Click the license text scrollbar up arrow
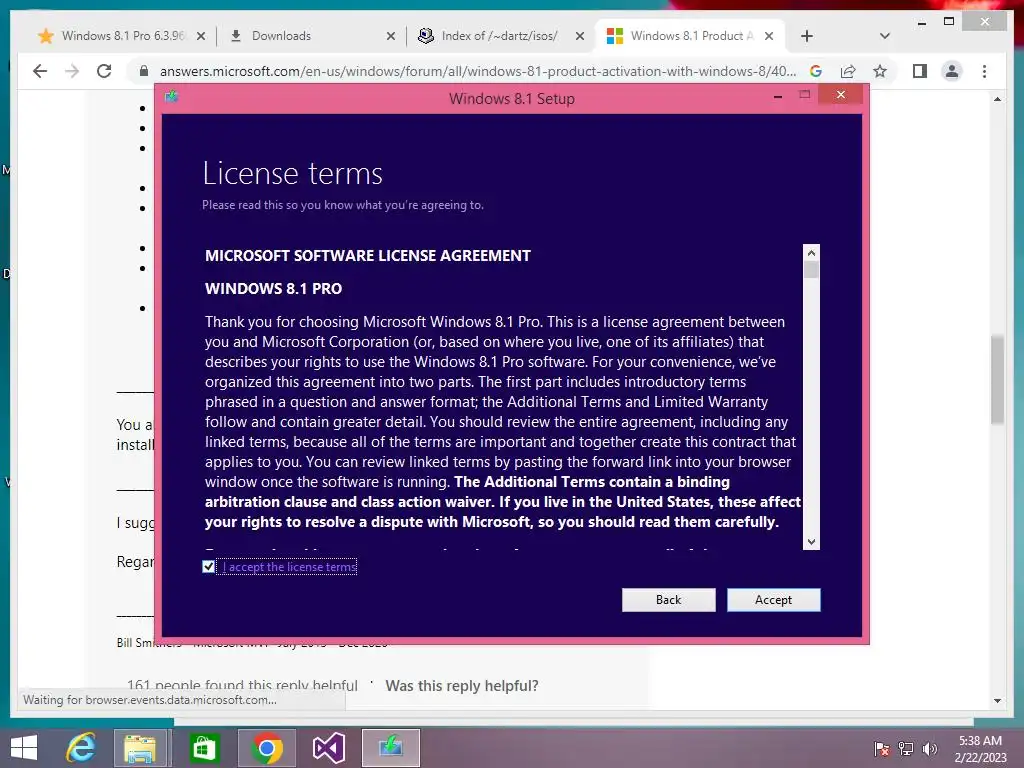Image resolution: width=1024 pixels, height=768 pixels. coord(811,253)
